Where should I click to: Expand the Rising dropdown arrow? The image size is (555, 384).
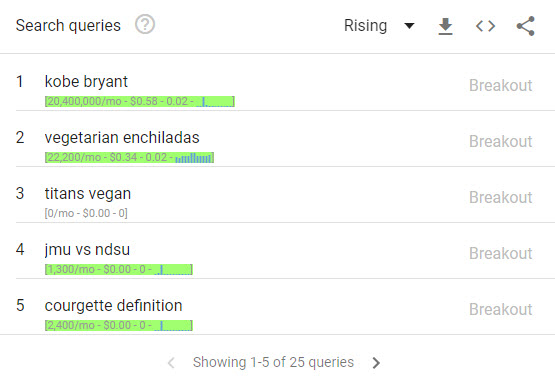tap(409, 26)
